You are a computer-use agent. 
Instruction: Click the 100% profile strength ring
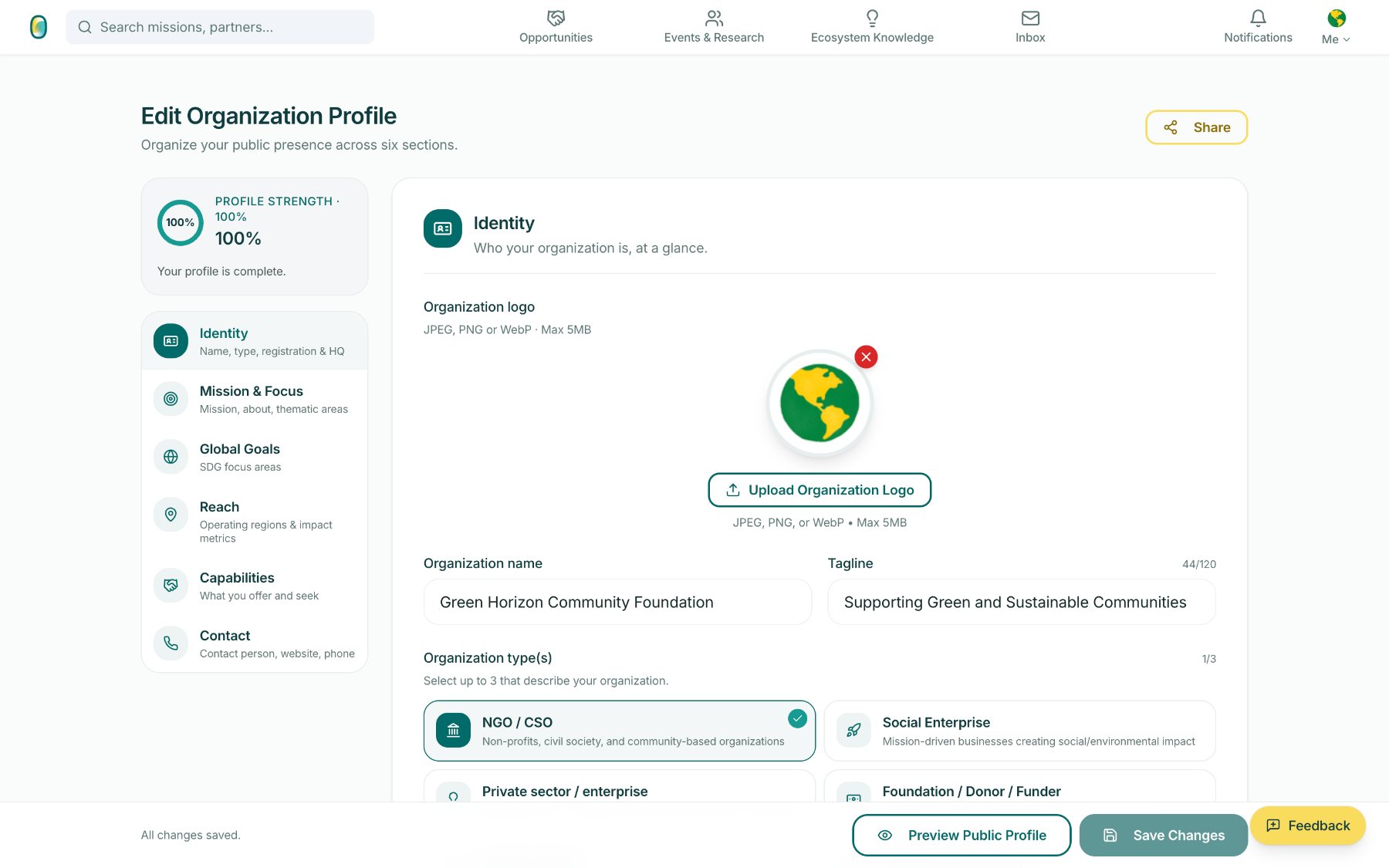coord(180,223)
